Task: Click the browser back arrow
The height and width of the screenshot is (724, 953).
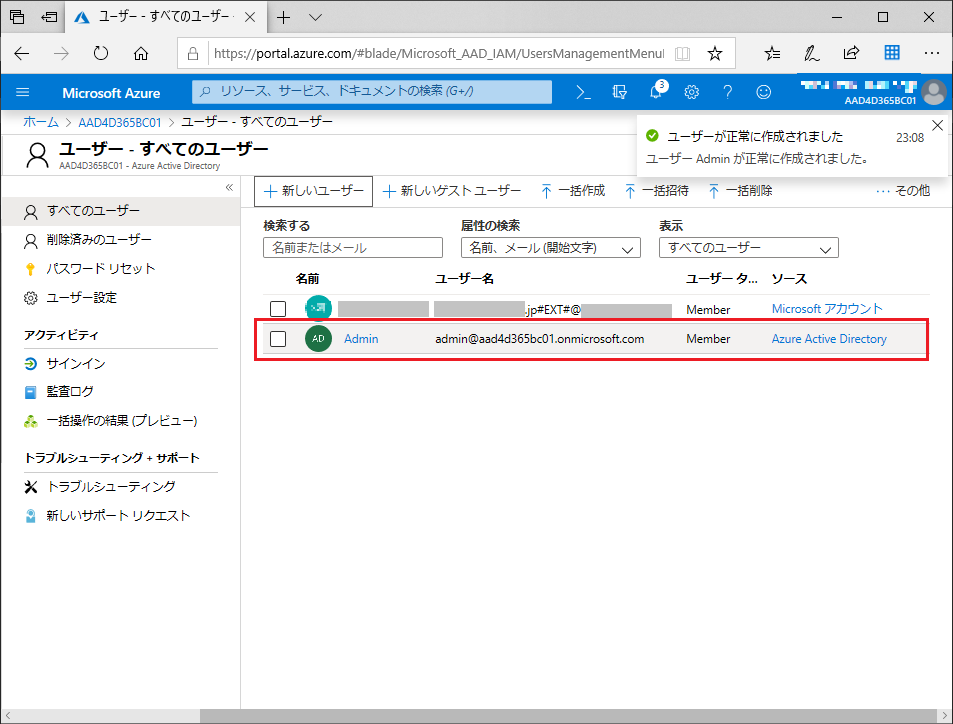Action: pyautogui.click(x=22, y=53)
